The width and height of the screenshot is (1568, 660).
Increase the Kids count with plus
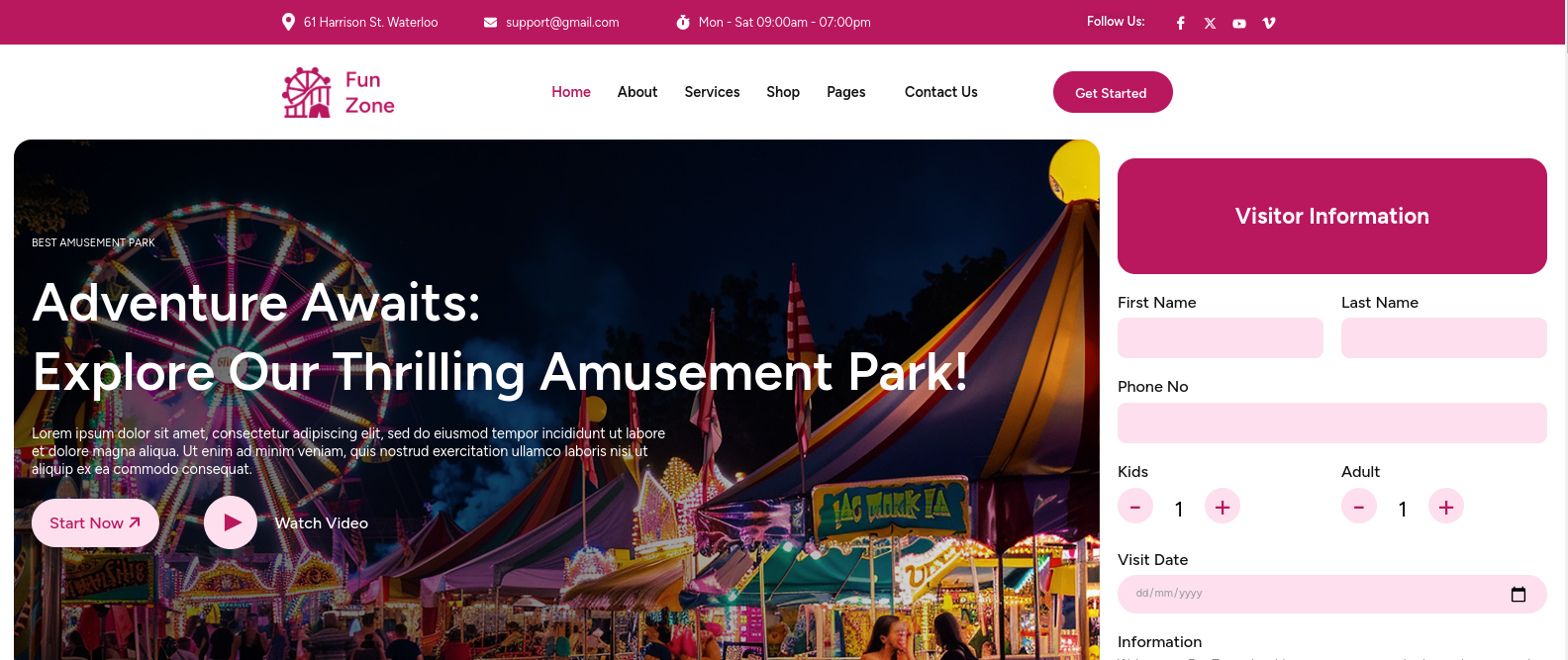[1223, 507]
